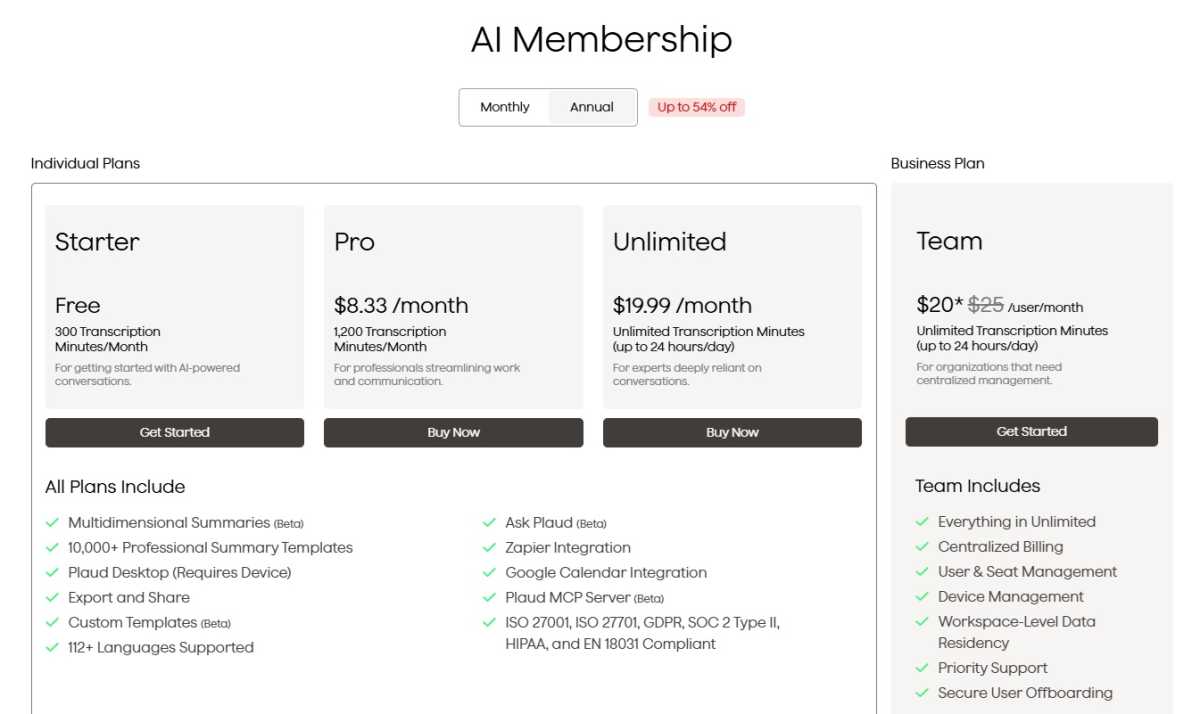Image resolution: width=1200 pixels, height=714 pixels.
Task: Click the 'AI Membership' heading
Action: pyautogui.click(x=602, y=40)
